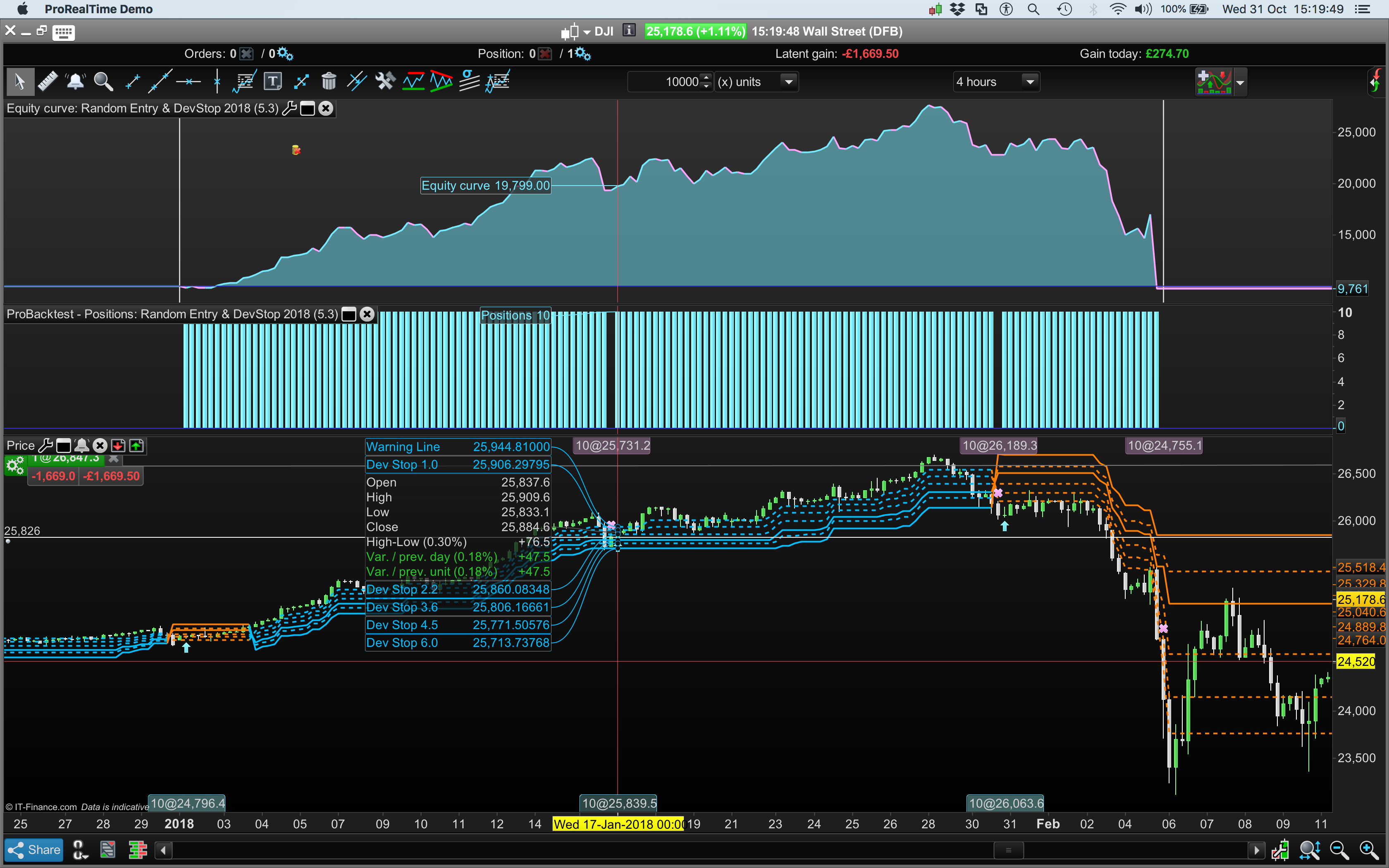1389x868 pixels.
Task: Select the ruler measurement tool
Action: (x=48, y=81)
